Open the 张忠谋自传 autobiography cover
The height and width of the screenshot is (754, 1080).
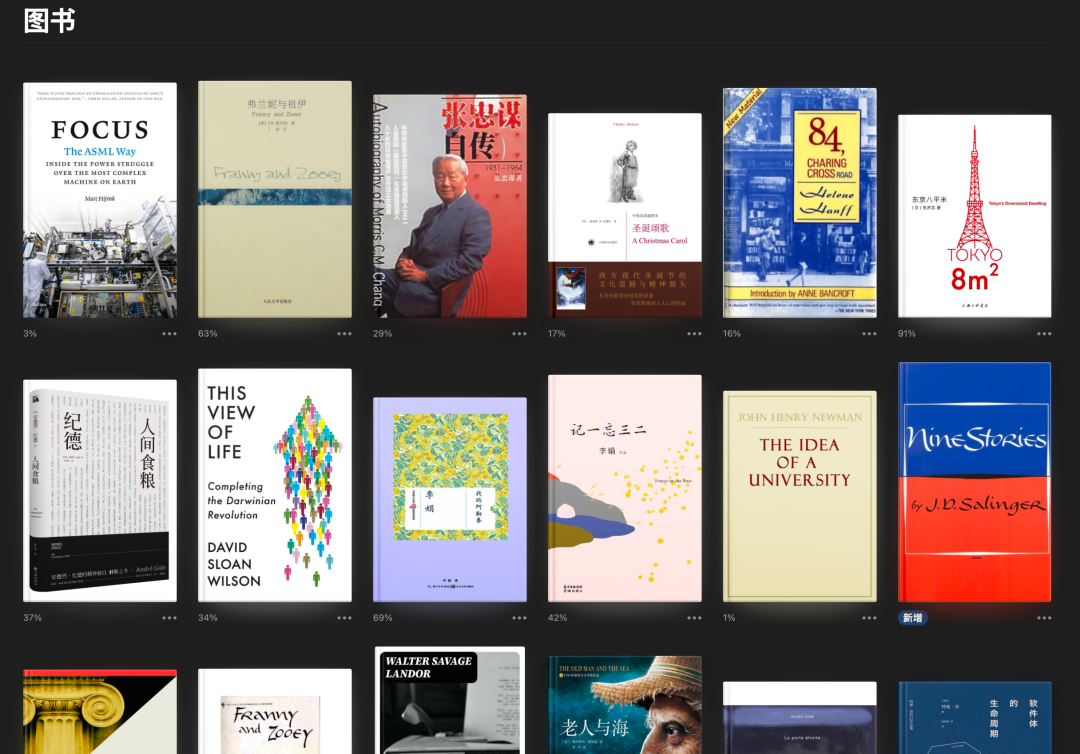point(450,207)
